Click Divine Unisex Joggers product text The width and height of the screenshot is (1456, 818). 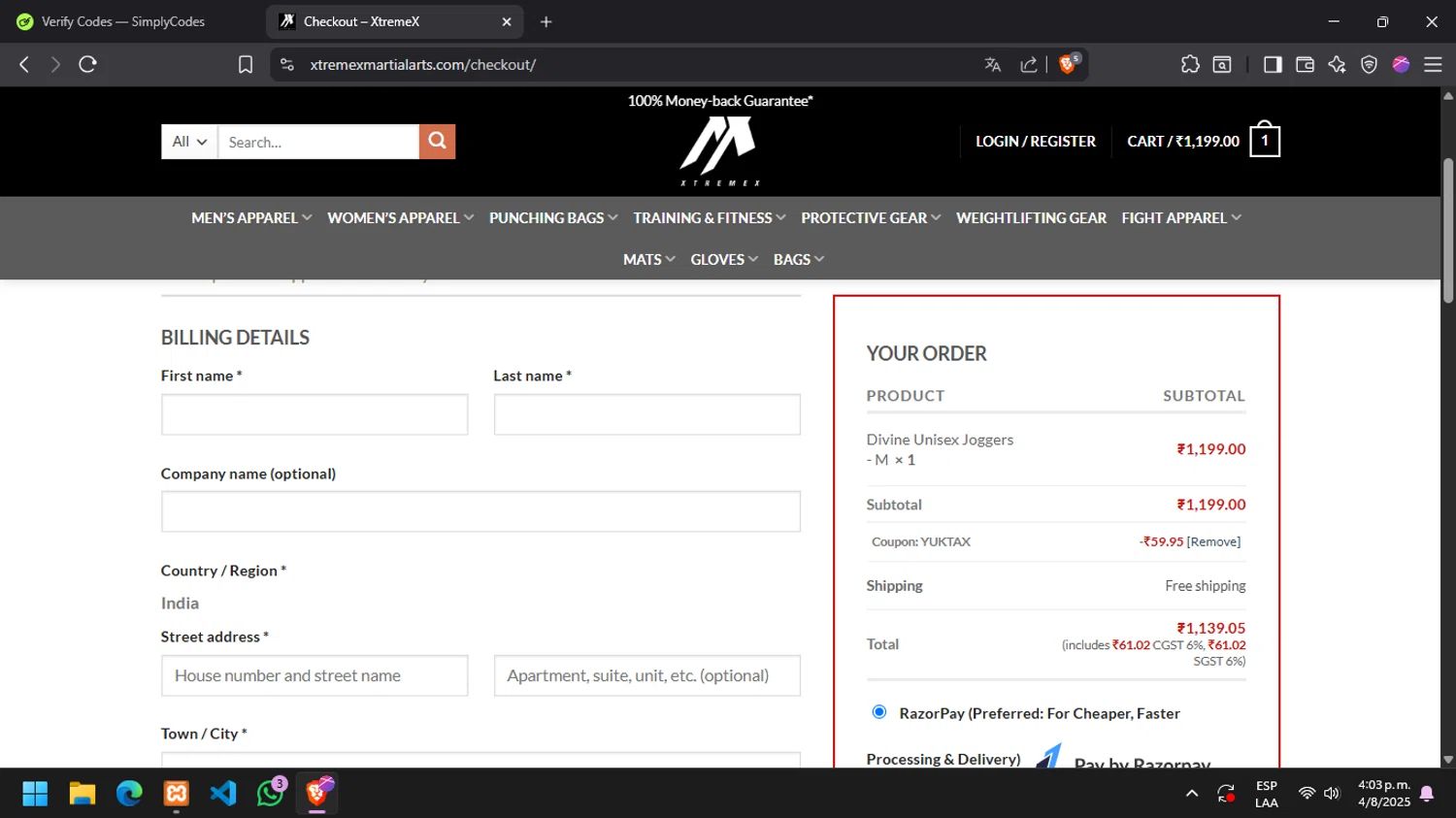tap(940, 440)
